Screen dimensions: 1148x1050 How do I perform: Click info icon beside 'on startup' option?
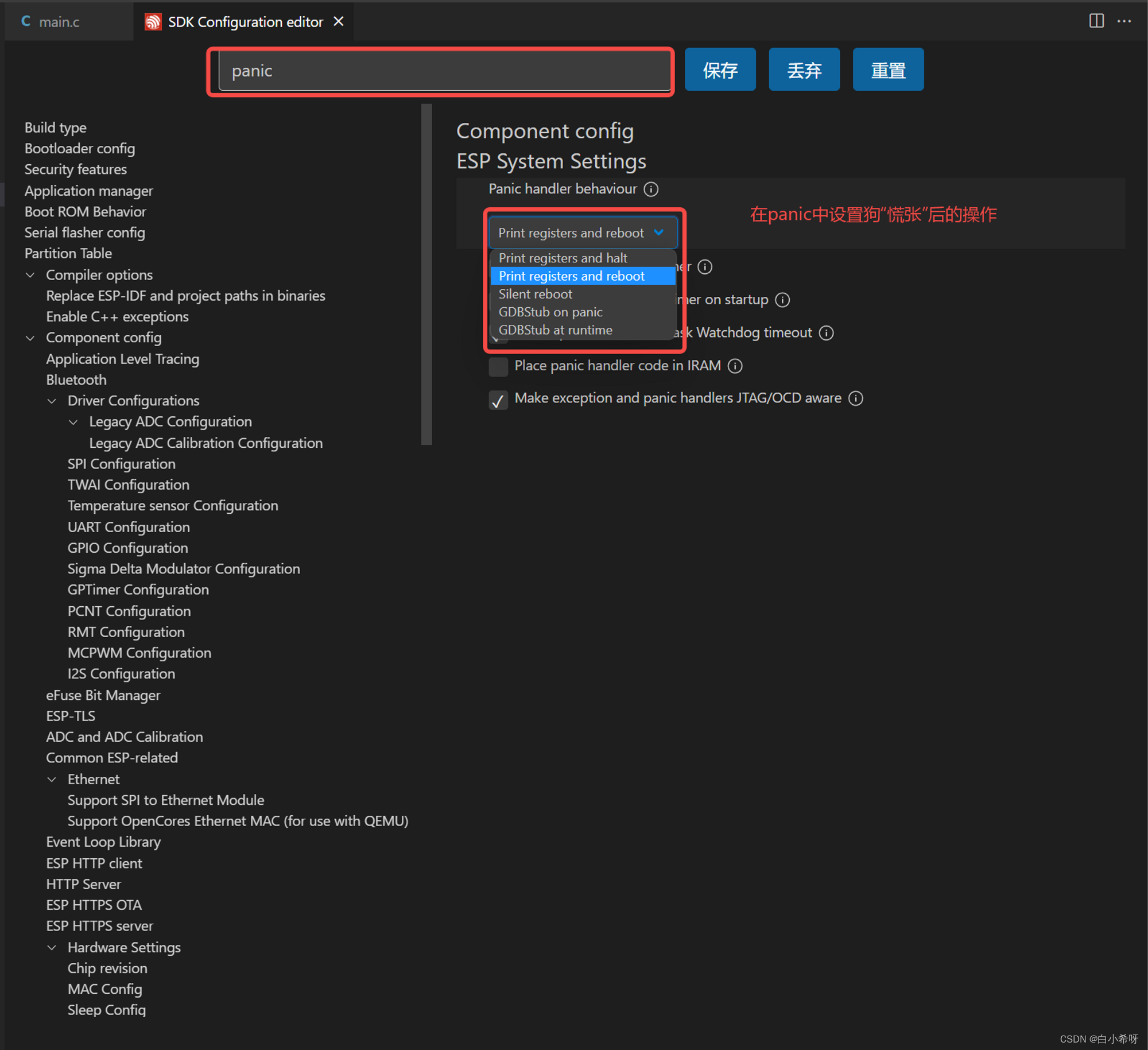click(x=782, y=300)
